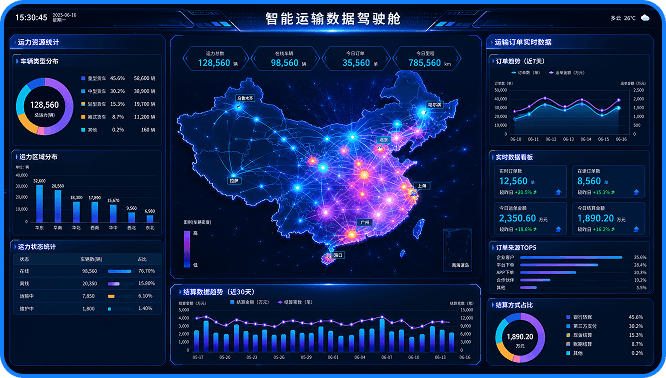The width and height of the screenshot is (666, 378).
Task: Click the up arrow in the 1,890.20 万元 card
Action: point(636,229)
